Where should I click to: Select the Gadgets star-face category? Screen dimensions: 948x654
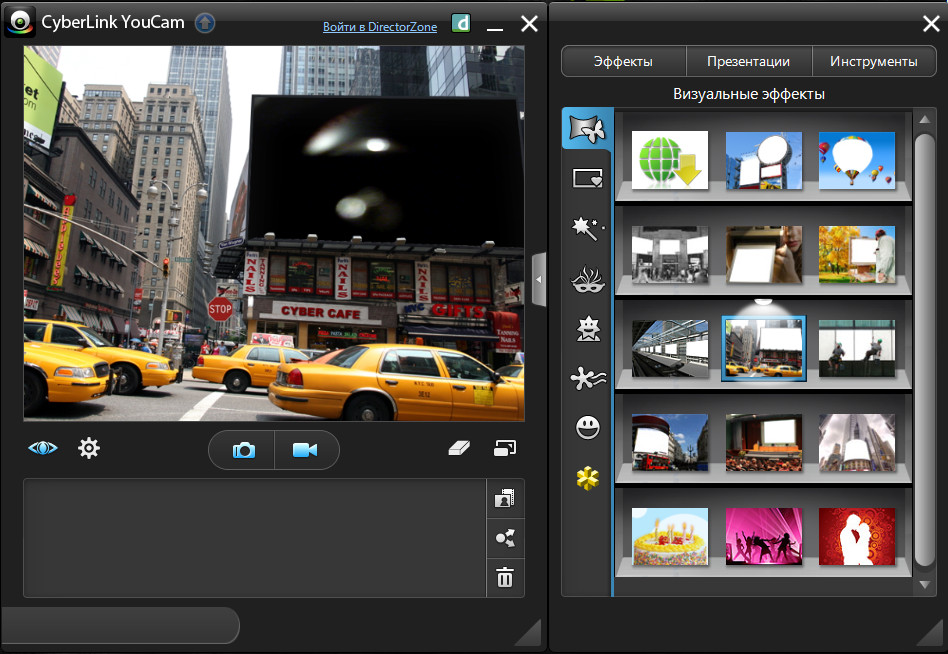[588, 329]
